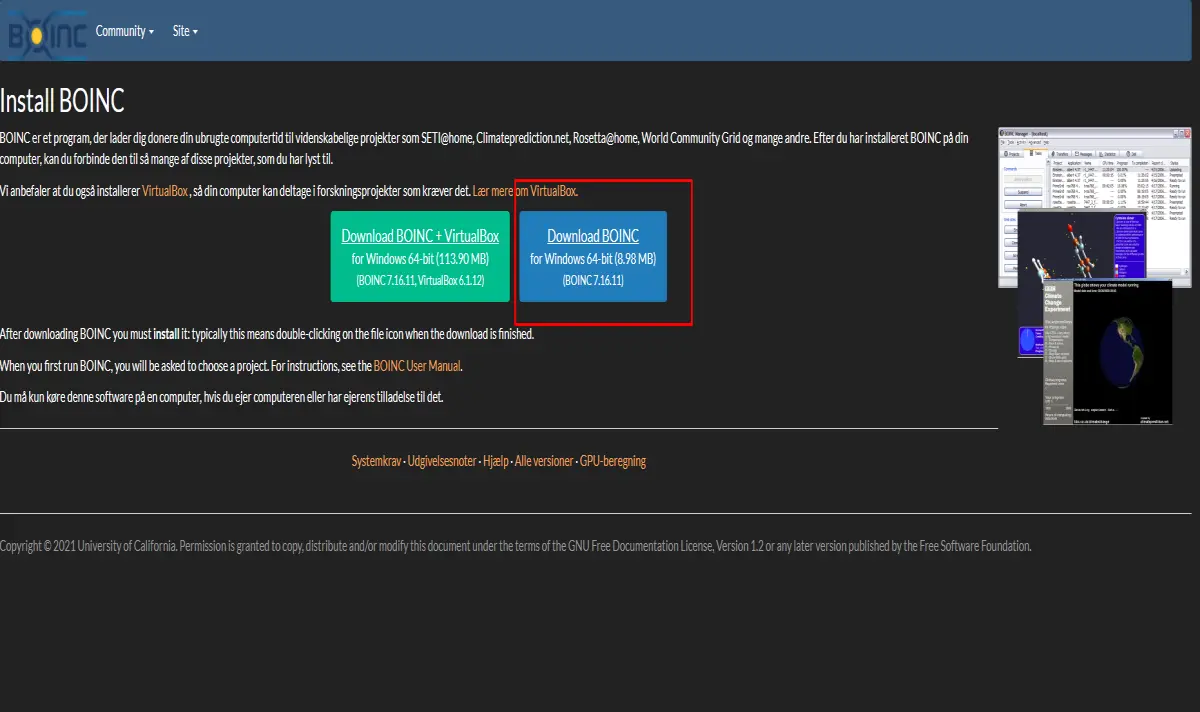This screenshot has height=712, width=1200.
Task: Click the blue Download BOINC button
Action: (593, 256)
